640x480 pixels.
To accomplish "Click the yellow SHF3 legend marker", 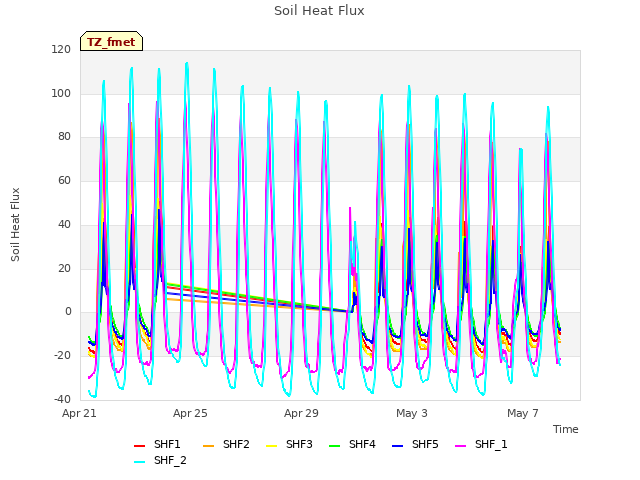I will (x=271, y=446).
